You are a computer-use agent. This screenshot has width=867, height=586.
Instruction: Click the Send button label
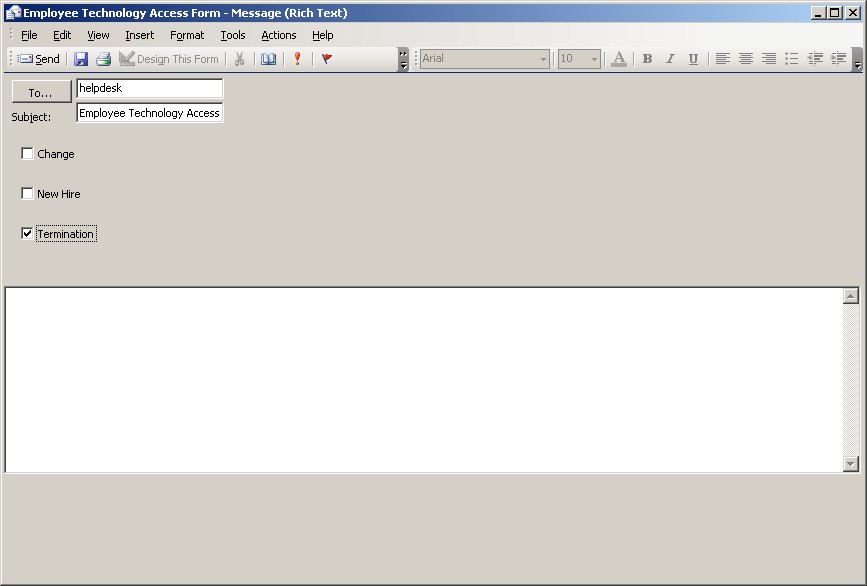pyautogui.click(x=48, y=59)
